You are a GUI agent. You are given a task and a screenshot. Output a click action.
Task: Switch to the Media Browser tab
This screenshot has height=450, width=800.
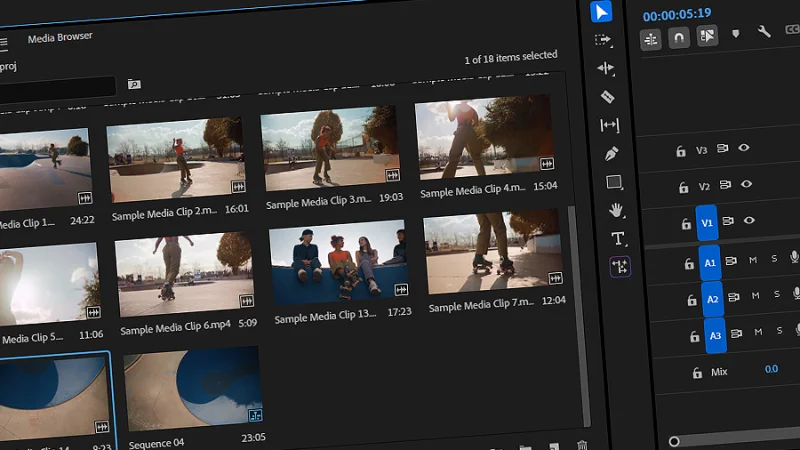(60, 37)
